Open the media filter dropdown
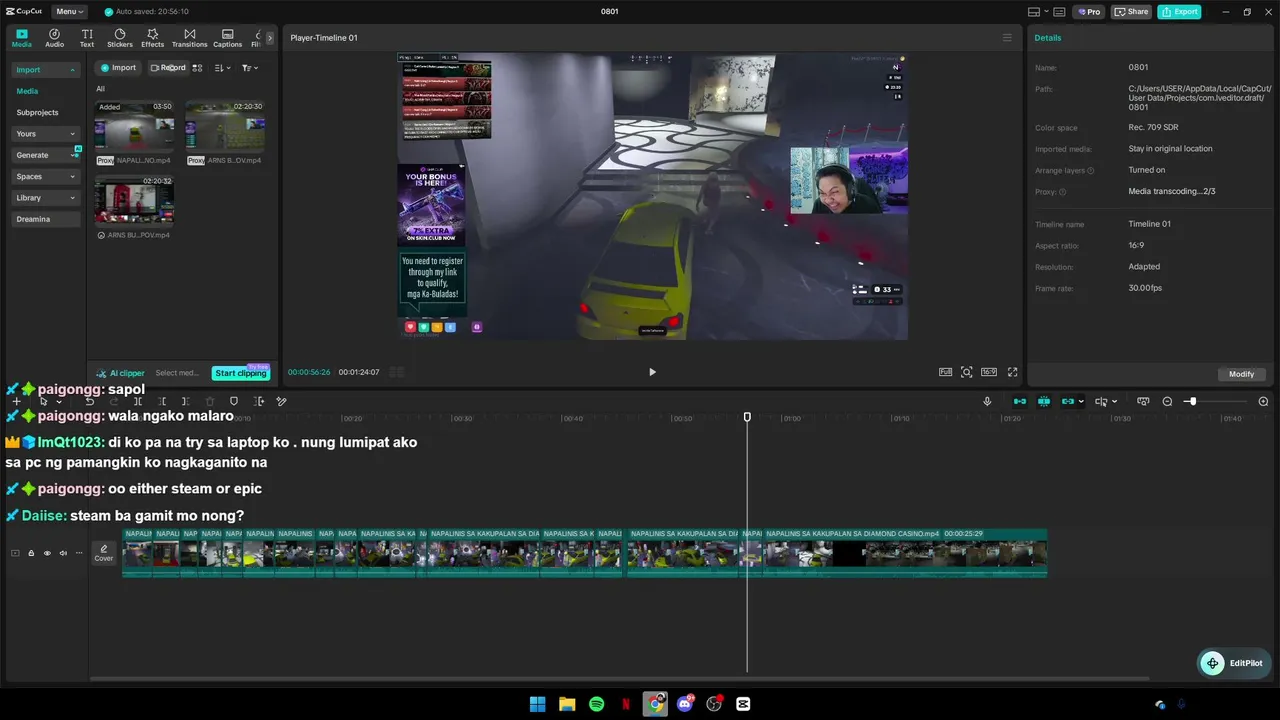The height and width of the screenshot is (720, 1280). coord(249,68)
